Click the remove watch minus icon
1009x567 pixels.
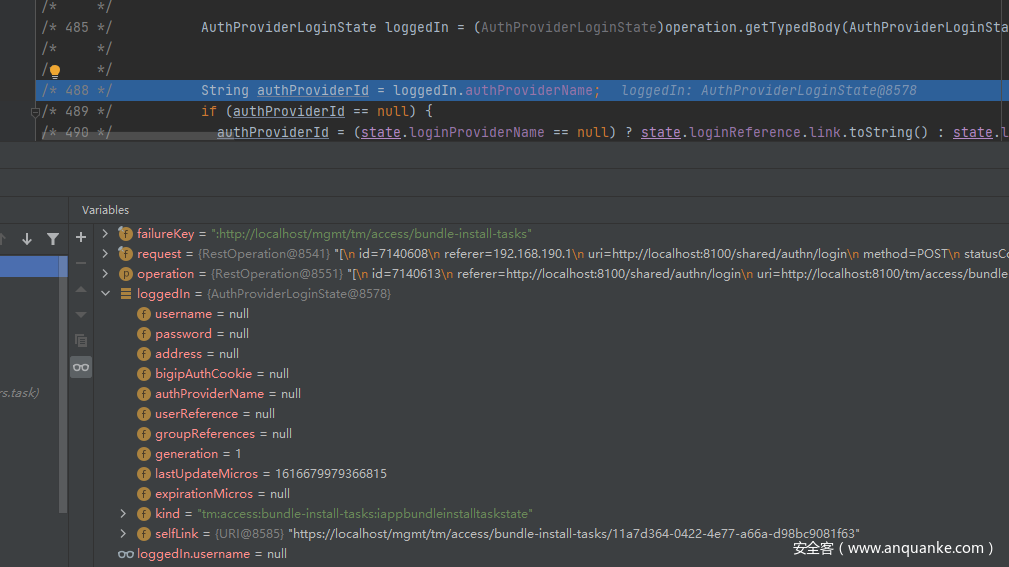point(81,263)
